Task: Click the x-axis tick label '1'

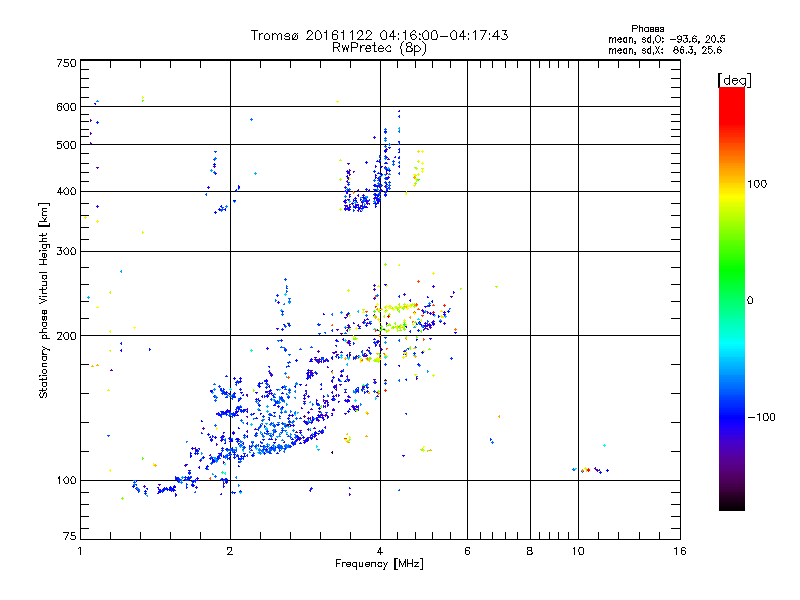Action: click(x=80, y=551)
